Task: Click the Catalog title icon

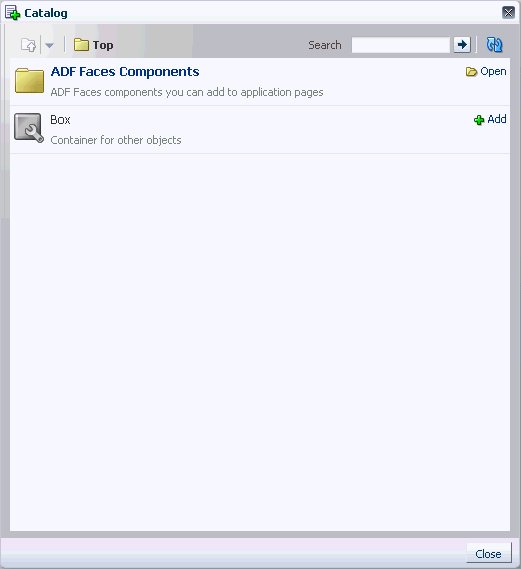Action: pos(12,13)
